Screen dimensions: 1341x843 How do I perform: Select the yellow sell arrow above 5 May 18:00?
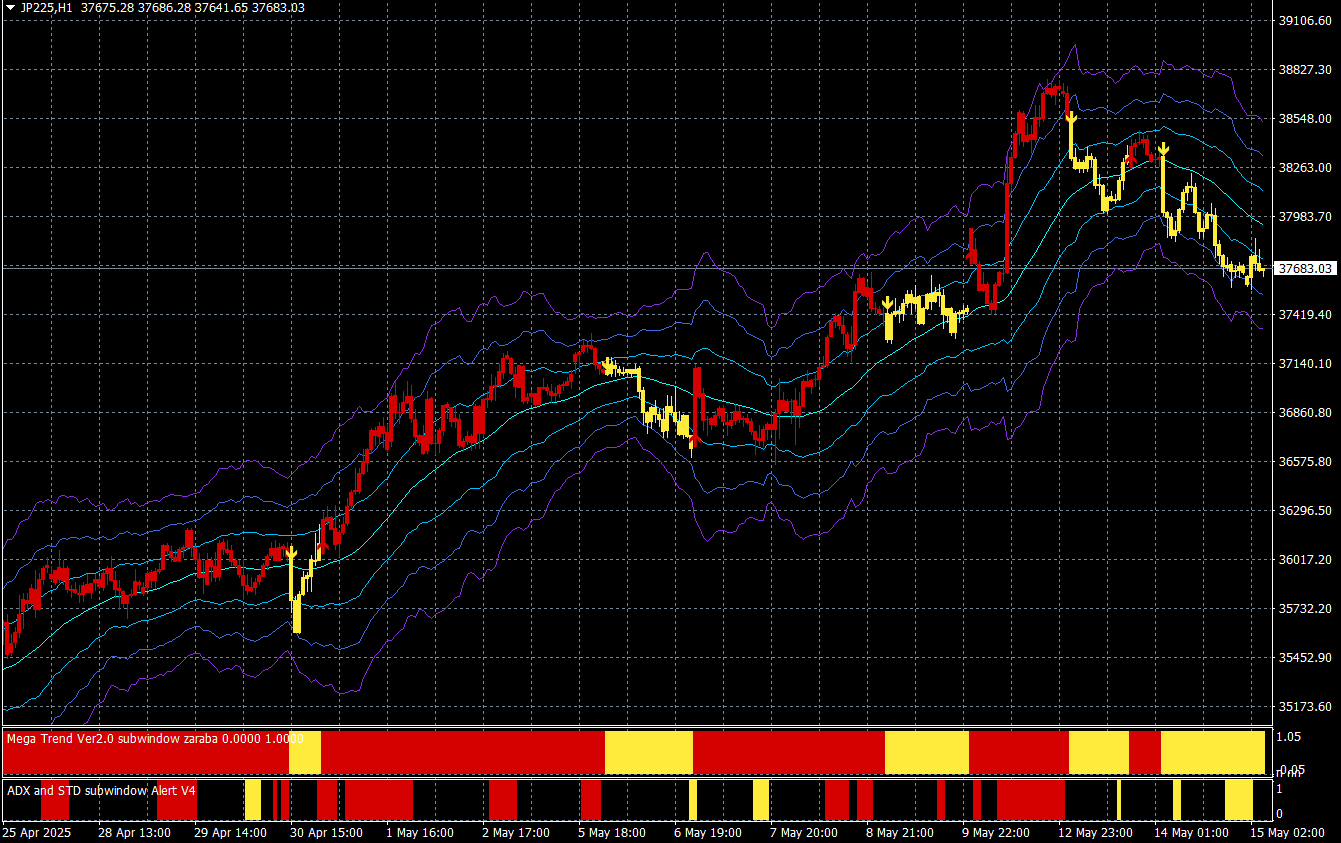[606, 364]
